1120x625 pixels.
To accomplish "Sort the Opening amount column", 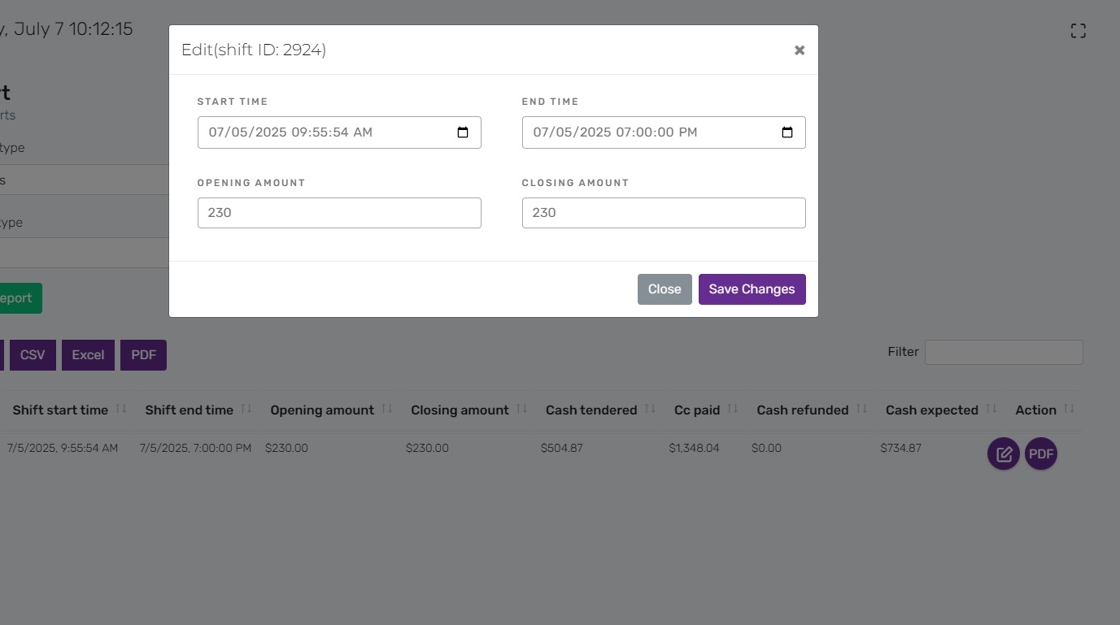I will pyautogui.click(x=386, y=409).
